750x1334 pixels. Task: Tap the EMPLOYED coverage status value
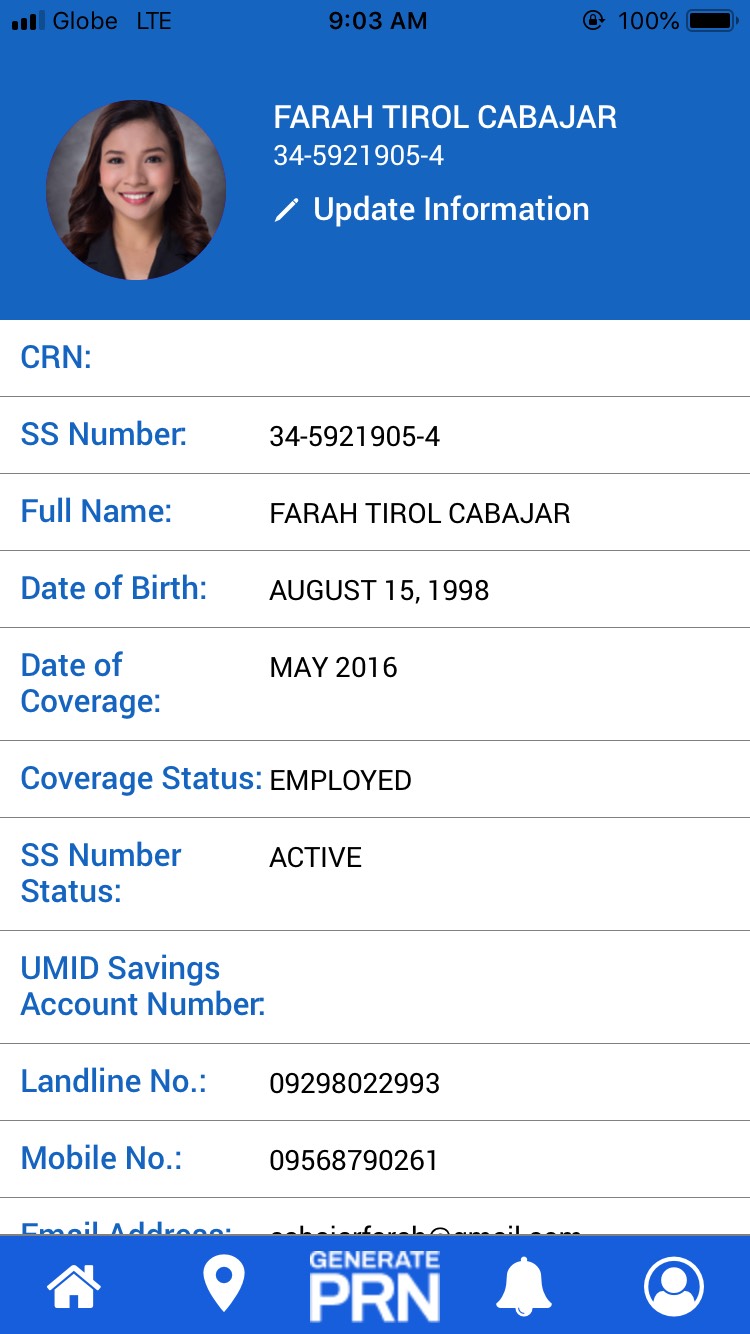coord(340,780)
